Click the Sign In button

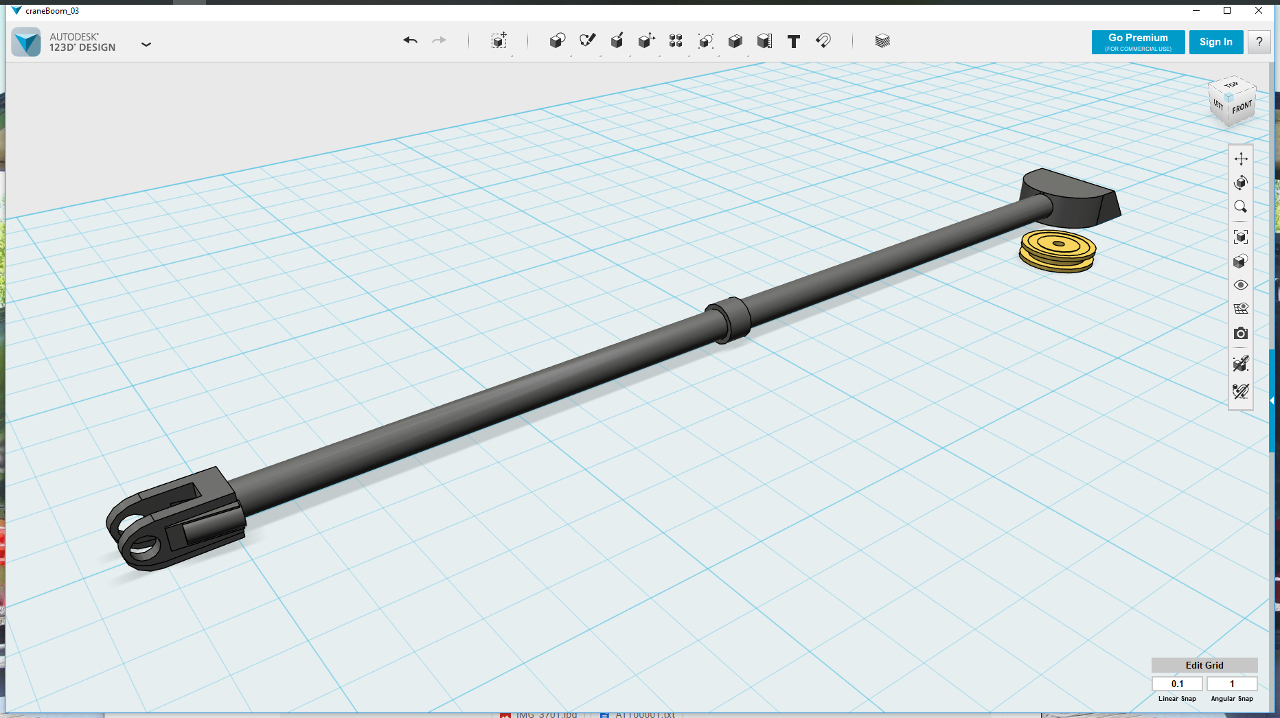(x=1216, y=42)
